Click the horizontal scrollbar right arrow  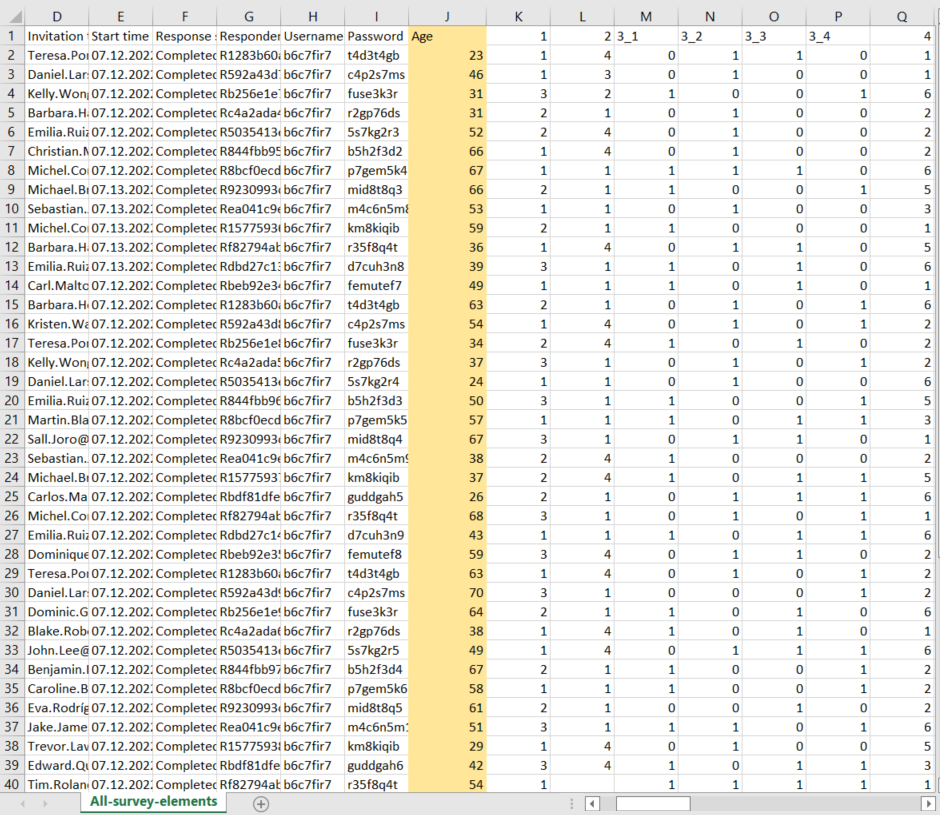pos(928,803)
